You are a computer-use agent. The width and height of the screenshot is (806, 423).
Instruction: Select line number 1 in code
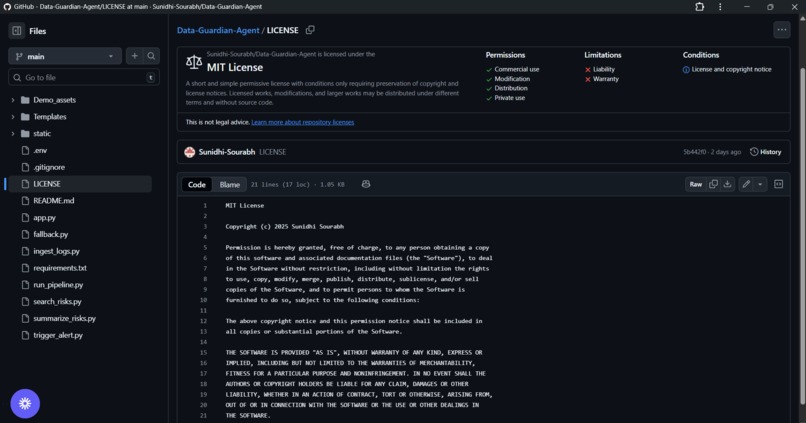point(205,206)
